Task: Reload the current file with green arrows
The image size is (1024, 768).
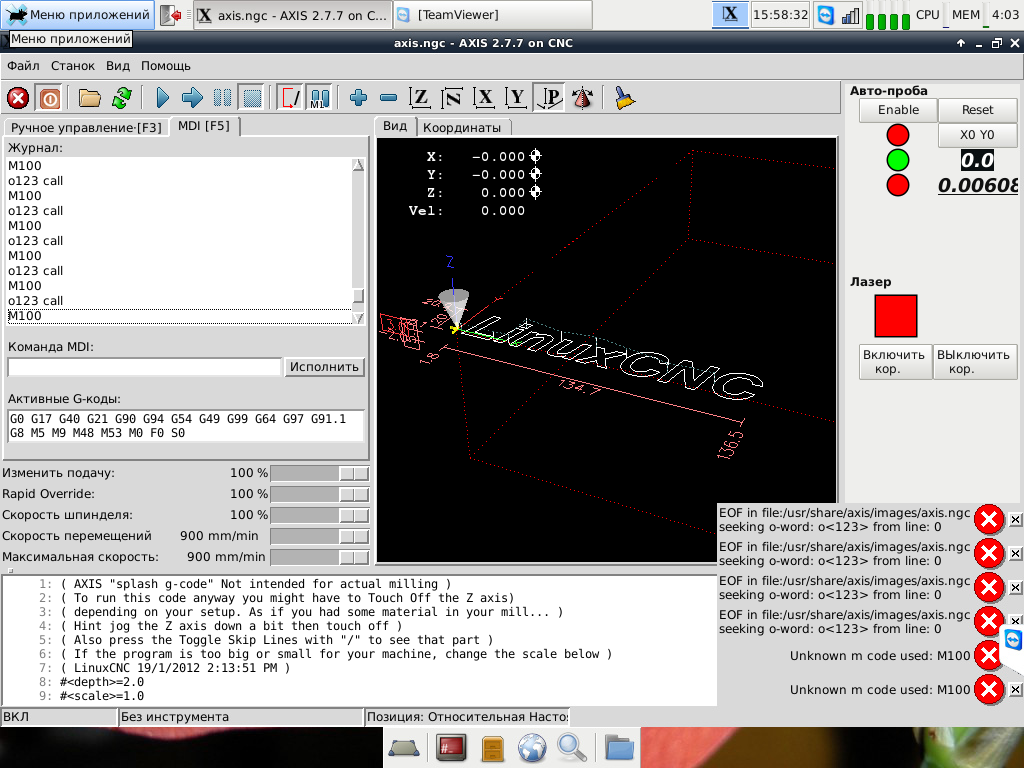Action: 121,99
